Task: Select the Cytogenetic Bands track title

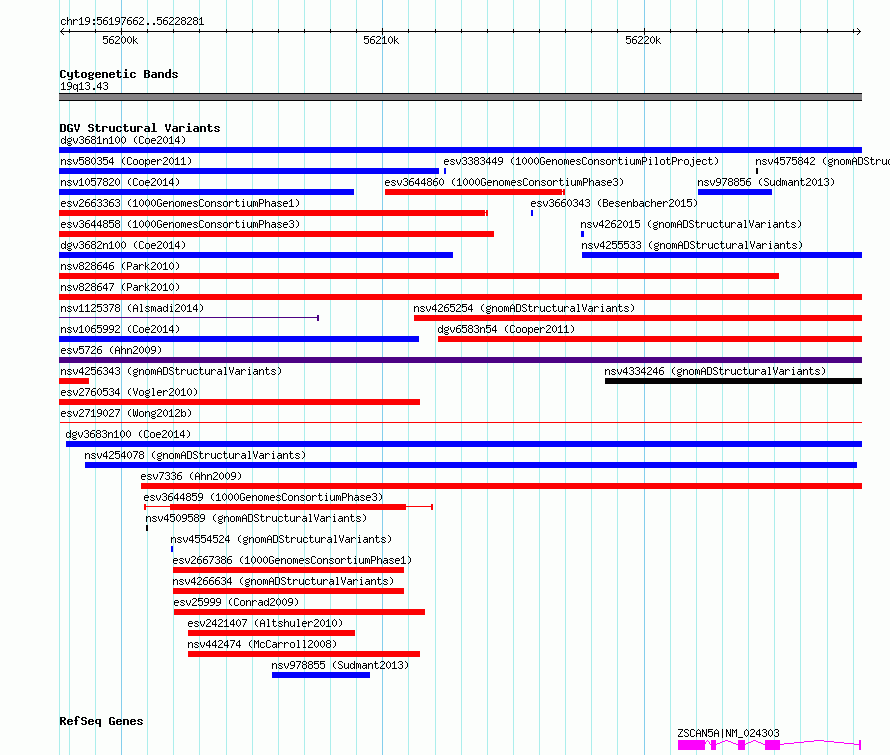Action: (119, 74)
